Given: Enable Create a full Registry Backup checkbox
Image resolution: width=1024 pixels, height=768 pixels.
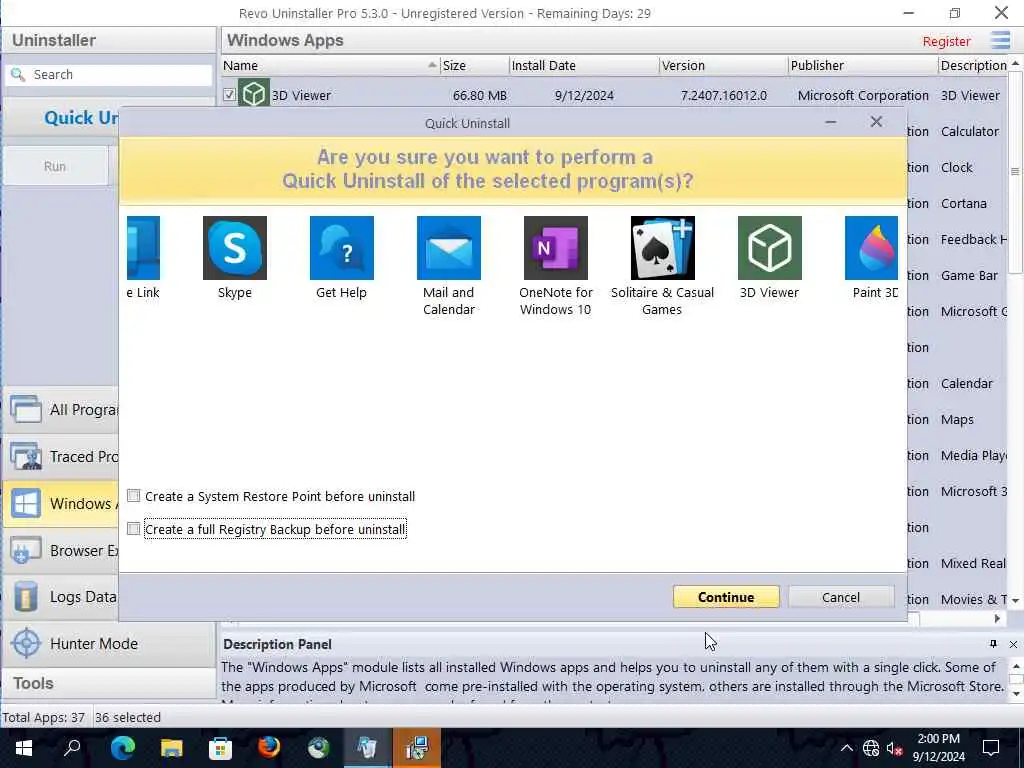Looking at the screenshot, I should 133,528.
